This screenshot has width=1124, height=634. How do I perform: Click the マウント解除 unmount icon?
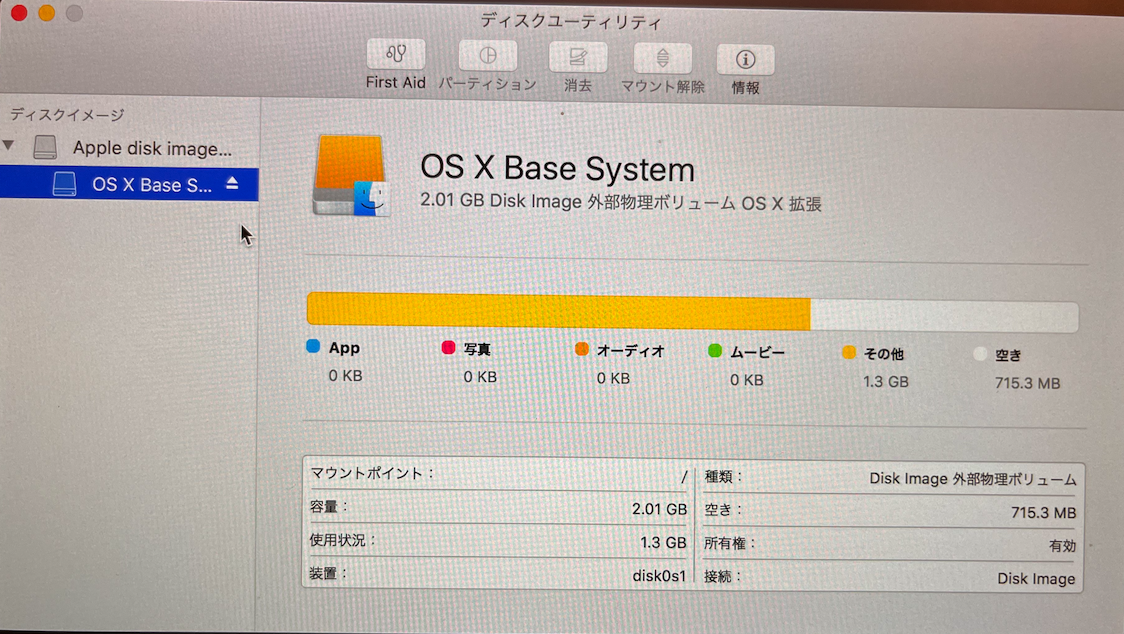[x=662, y=58]
